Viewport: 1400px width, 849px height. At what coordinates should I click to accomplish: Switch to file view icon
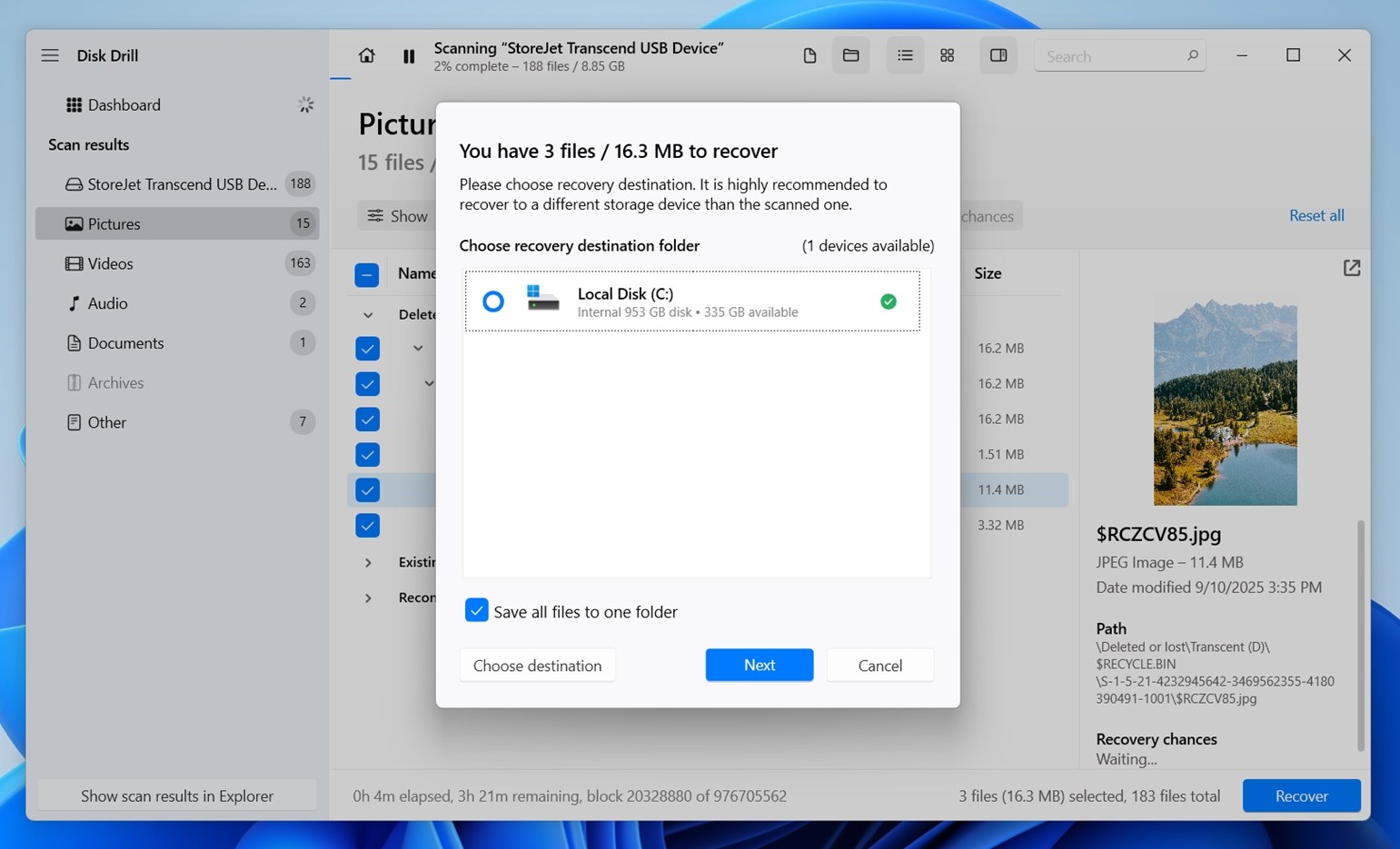(809, 56)
